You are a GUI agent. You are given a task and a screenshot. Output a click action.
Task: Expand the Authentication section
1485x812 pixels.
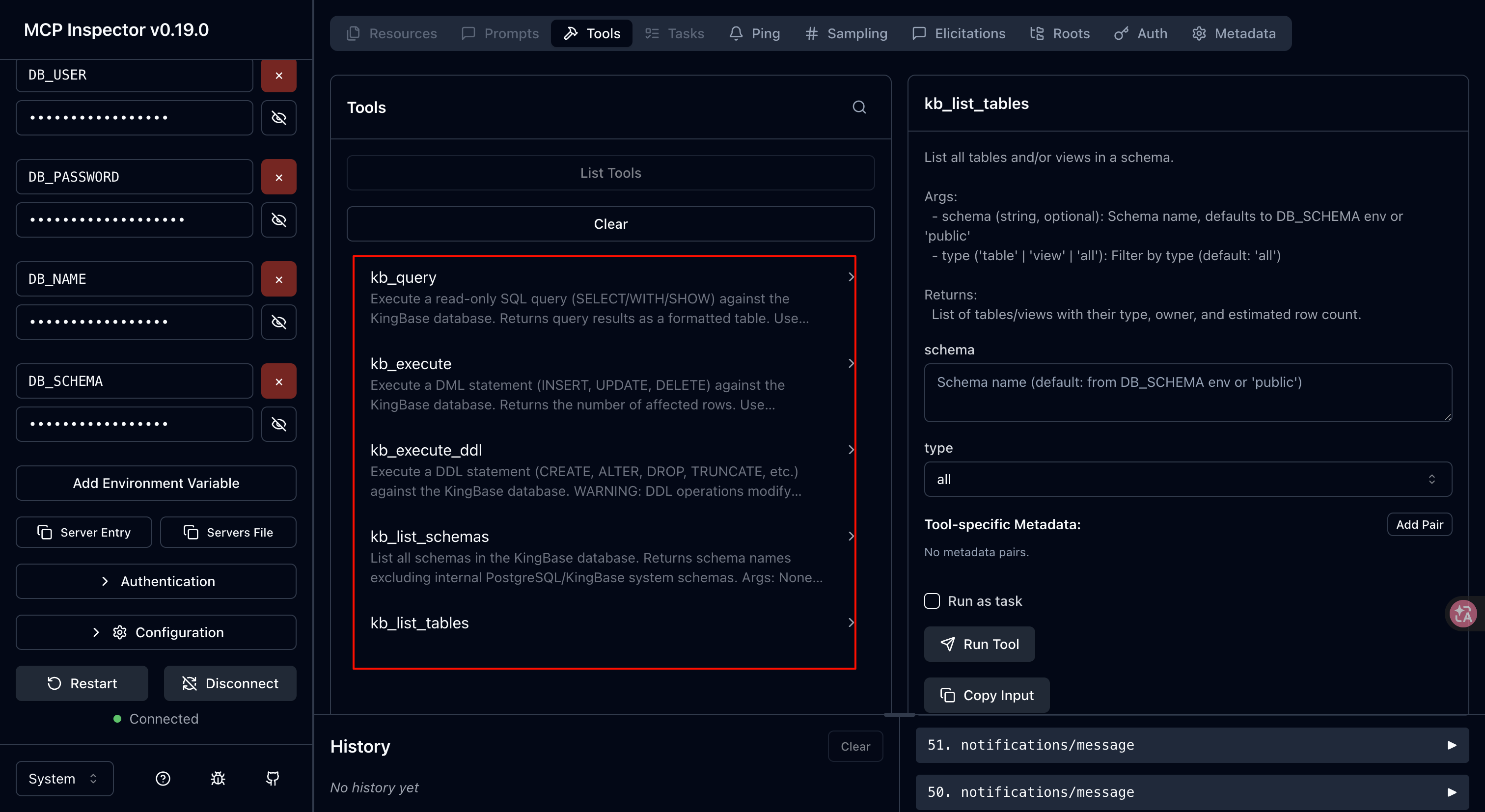[156, 581]
